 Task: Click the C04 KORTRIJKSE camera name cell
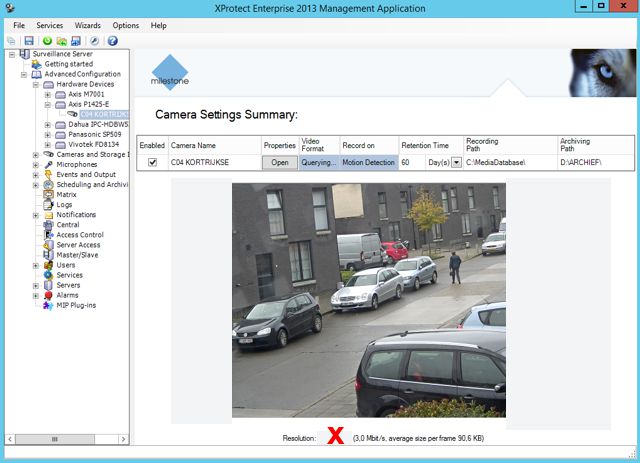215,162
